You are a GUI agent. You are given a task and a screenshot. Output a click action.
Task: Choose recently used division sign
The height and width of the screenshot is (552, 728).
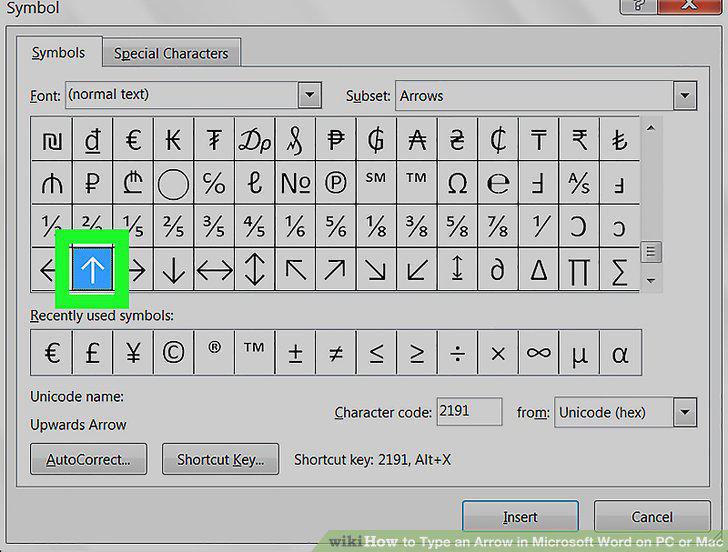tap(457, 353)
